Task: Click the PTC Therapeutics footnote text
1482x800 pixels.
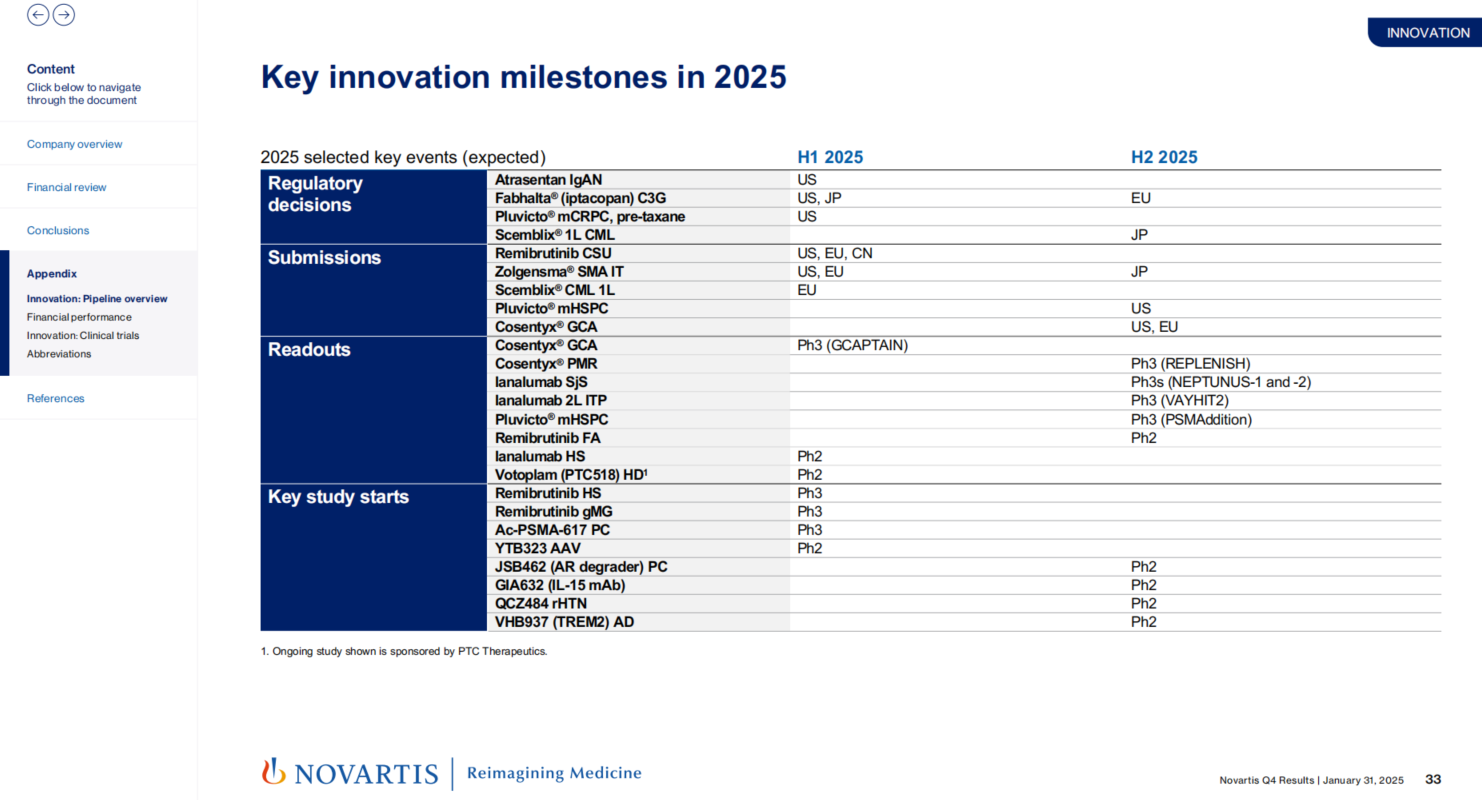Action: coord(404,651)
